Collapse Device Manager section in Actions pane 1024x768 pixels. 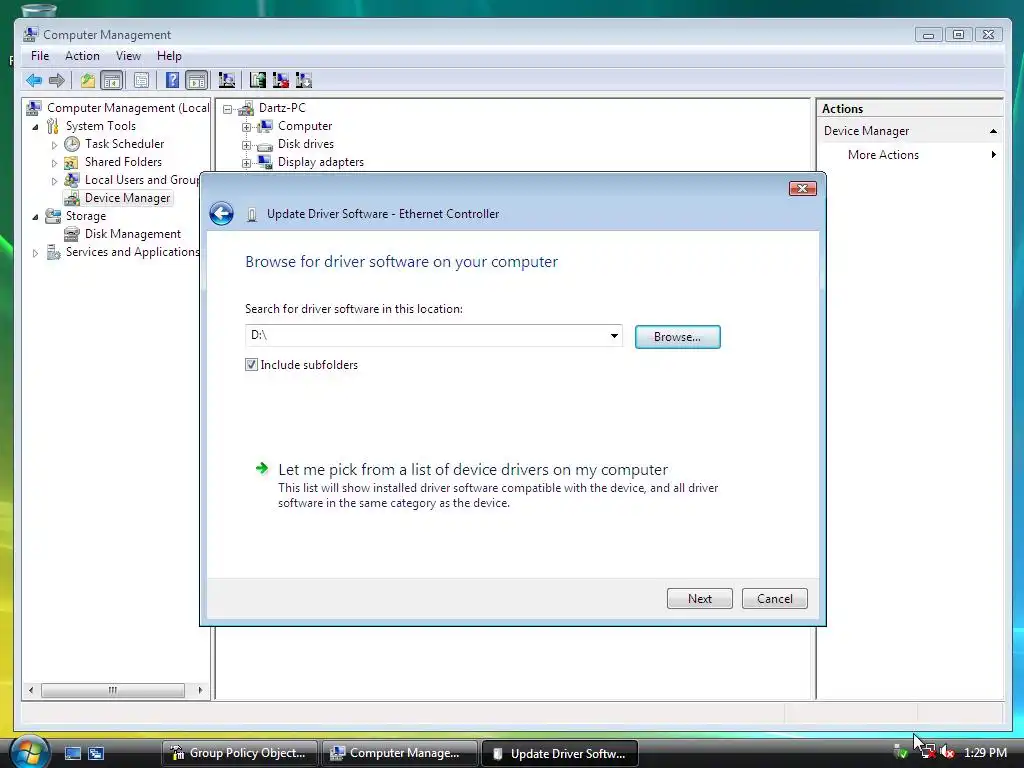[x=993, y=131]
